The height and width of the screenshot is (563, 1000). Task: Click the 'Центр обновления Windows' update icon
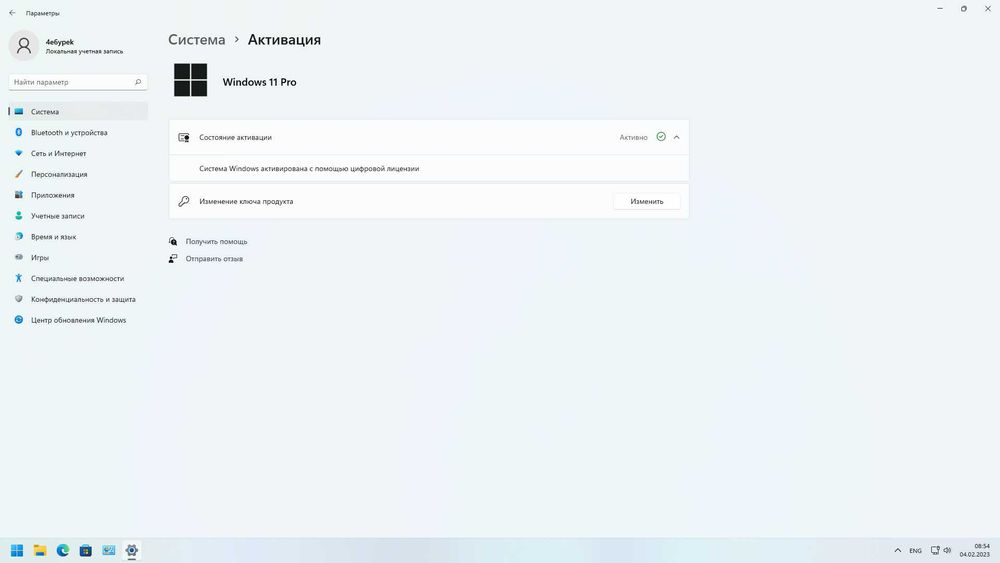click(18, 320)
